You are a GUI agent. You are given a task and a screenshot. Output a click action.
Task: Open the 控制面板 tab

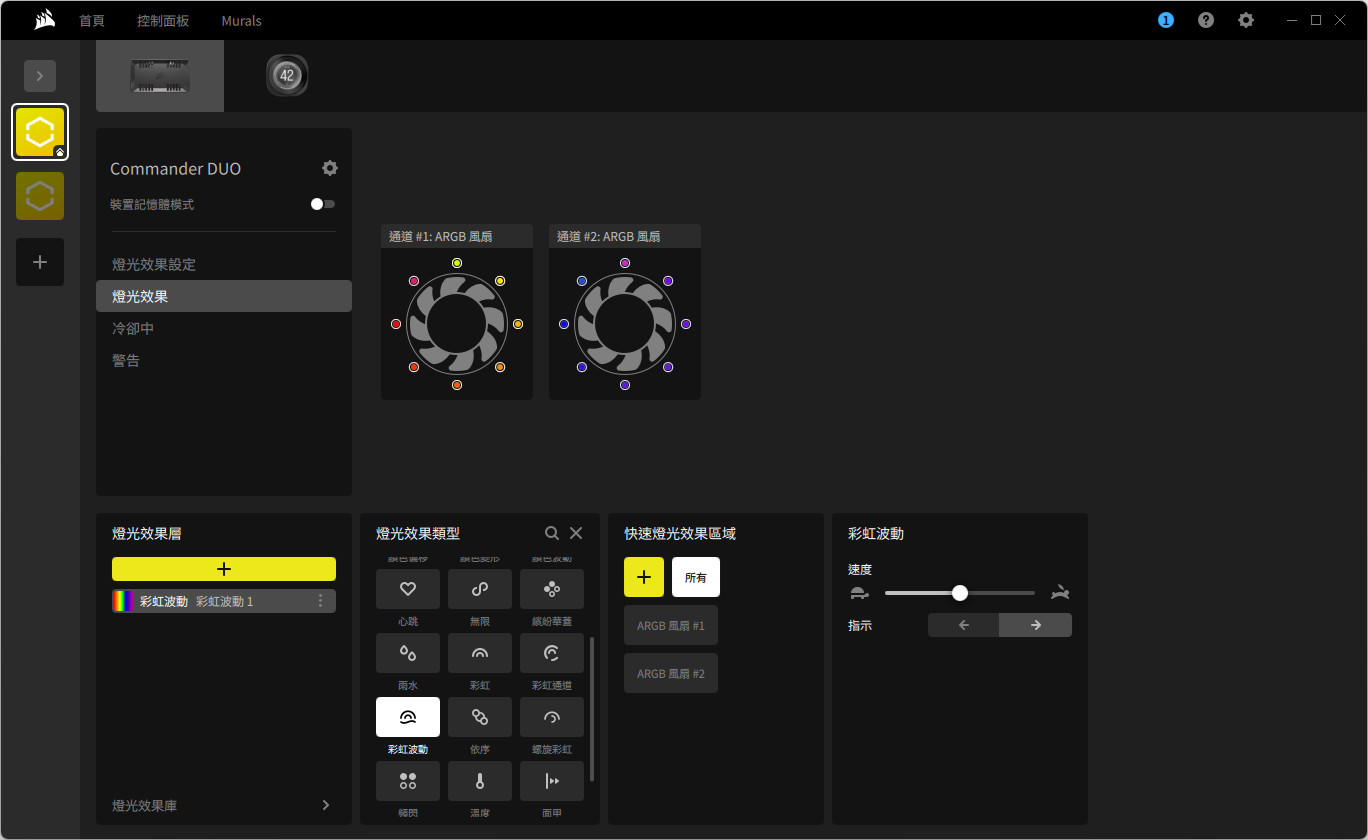[x=163, y=20]
